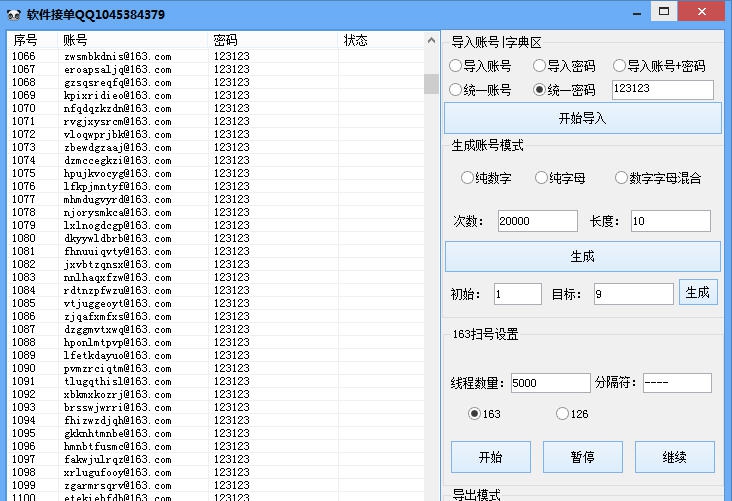Focus the 目标 input field
Viewport: 732px width, 501px height.
[x=633, y=294]
